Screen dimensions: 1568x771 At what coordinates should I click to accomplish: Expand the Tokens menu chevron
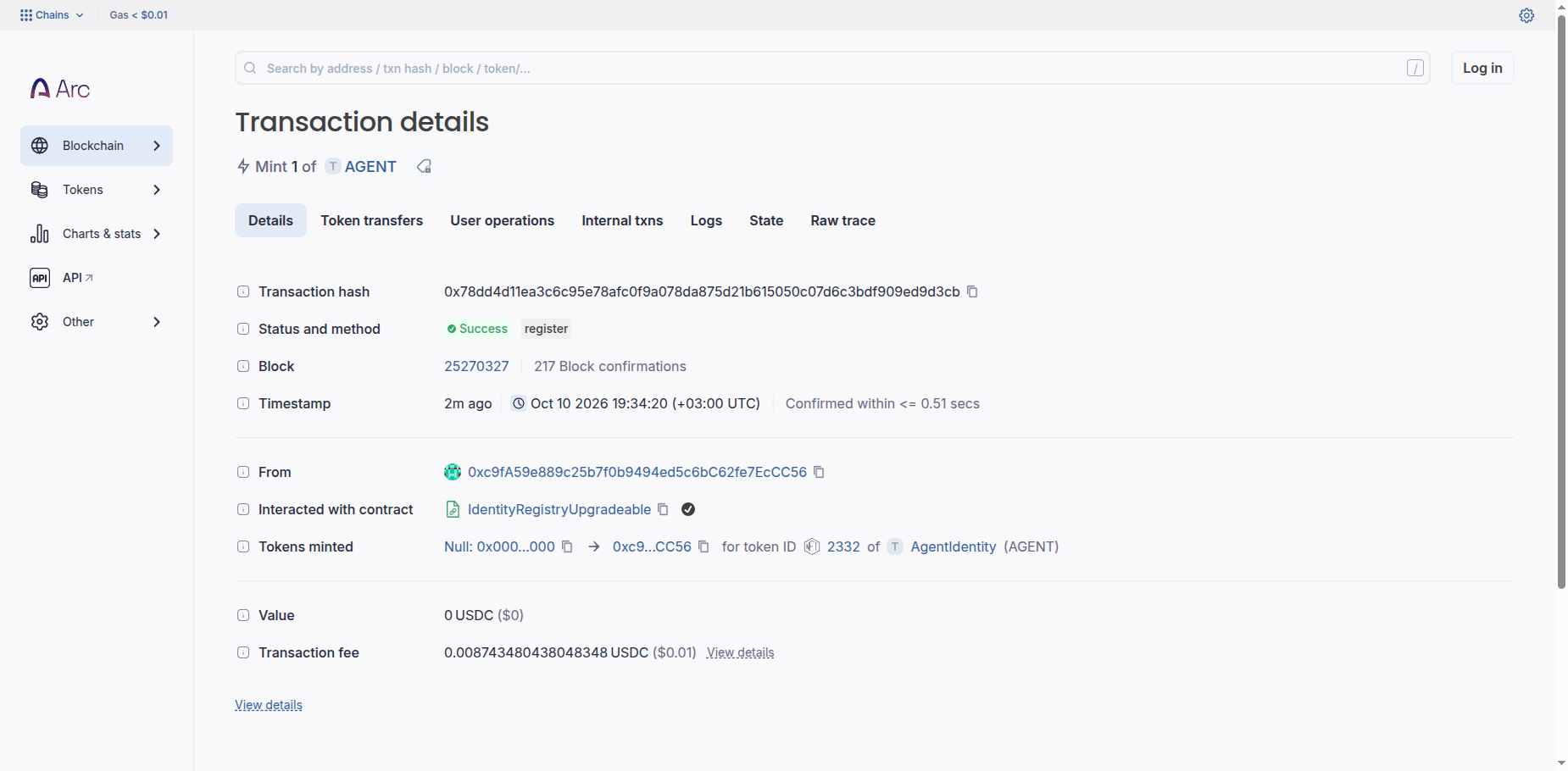click(x=157, y=190)
